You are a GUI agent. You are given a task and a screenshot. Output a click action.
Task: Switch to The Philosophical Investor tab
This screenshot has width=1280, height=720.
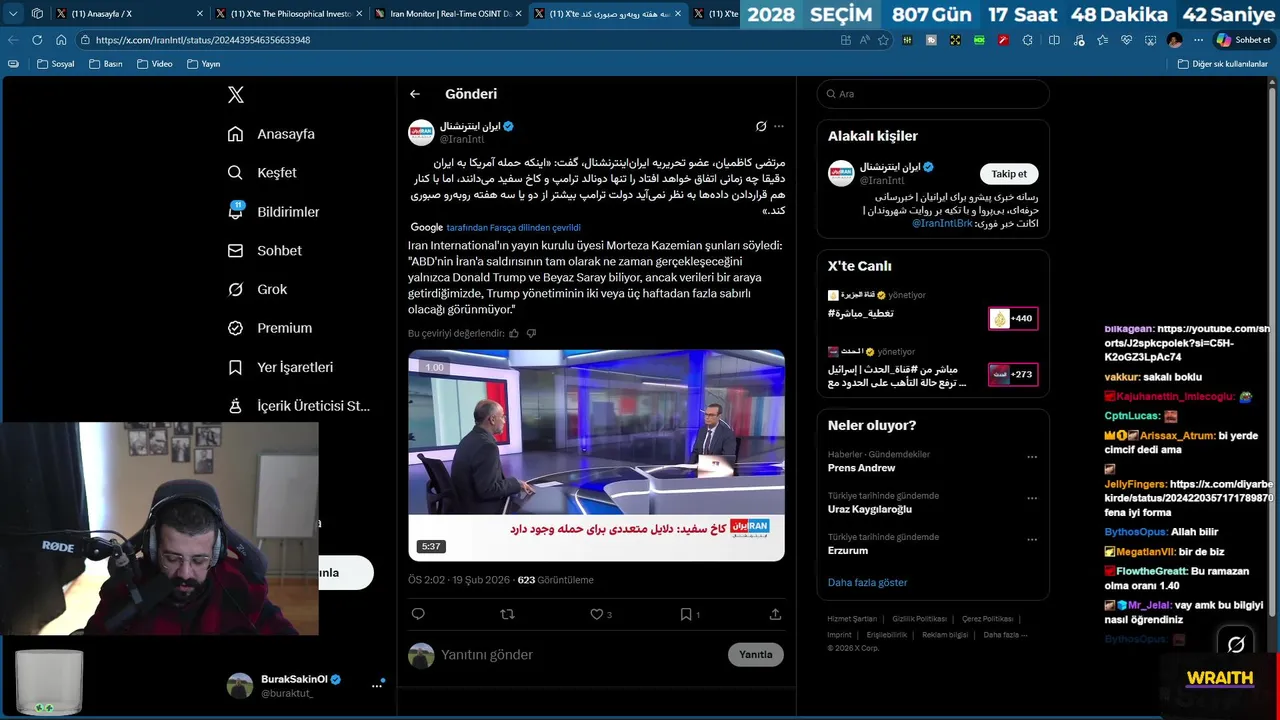pyautogui.click(x=289, y=14)
